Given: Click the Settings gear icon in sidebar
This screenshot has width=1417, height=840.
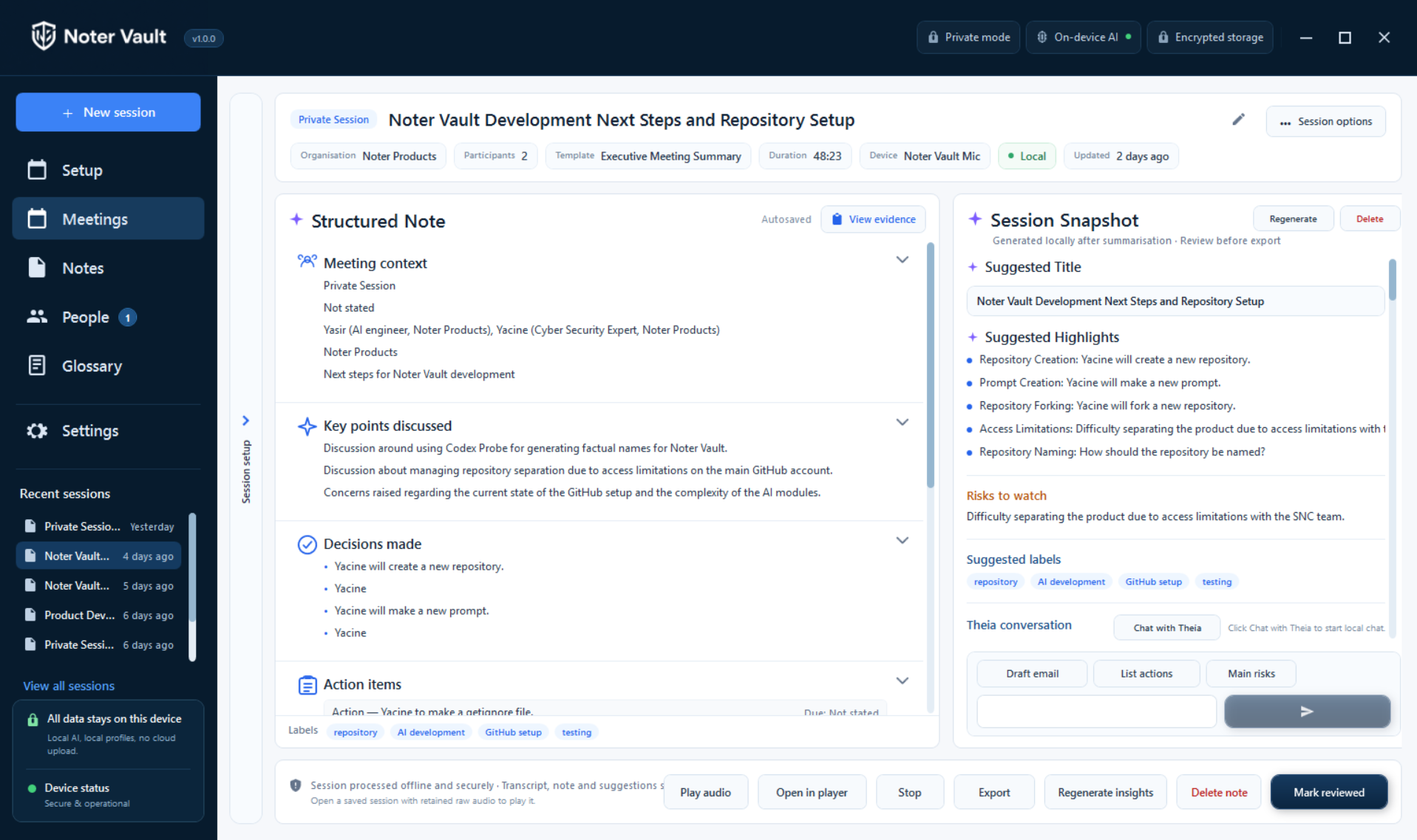Looking at the screenshot, I should pyautogui.click(x=37, y=430).
